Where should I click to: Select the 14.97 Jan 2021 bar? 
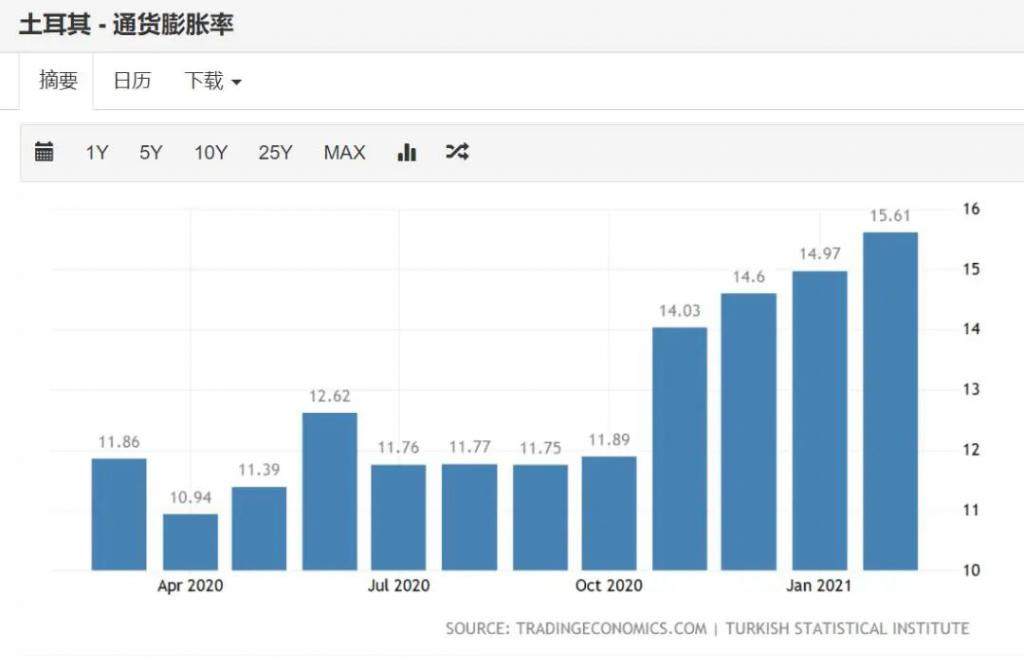coord(820,420)
